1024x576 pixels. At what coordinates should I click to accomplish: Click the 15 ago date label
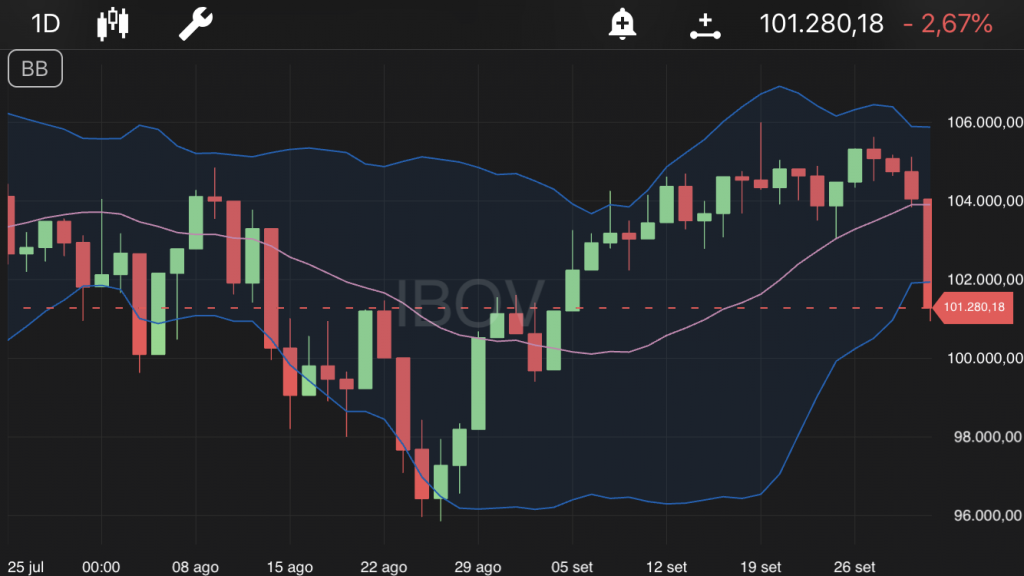(x=289, y=567)
